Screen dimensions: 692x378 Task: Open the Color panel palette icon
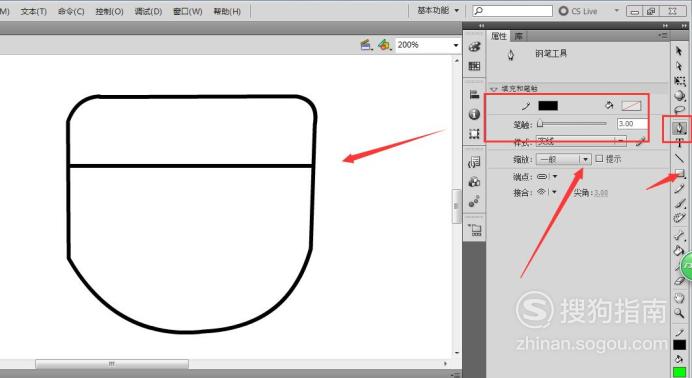[474, 47]
